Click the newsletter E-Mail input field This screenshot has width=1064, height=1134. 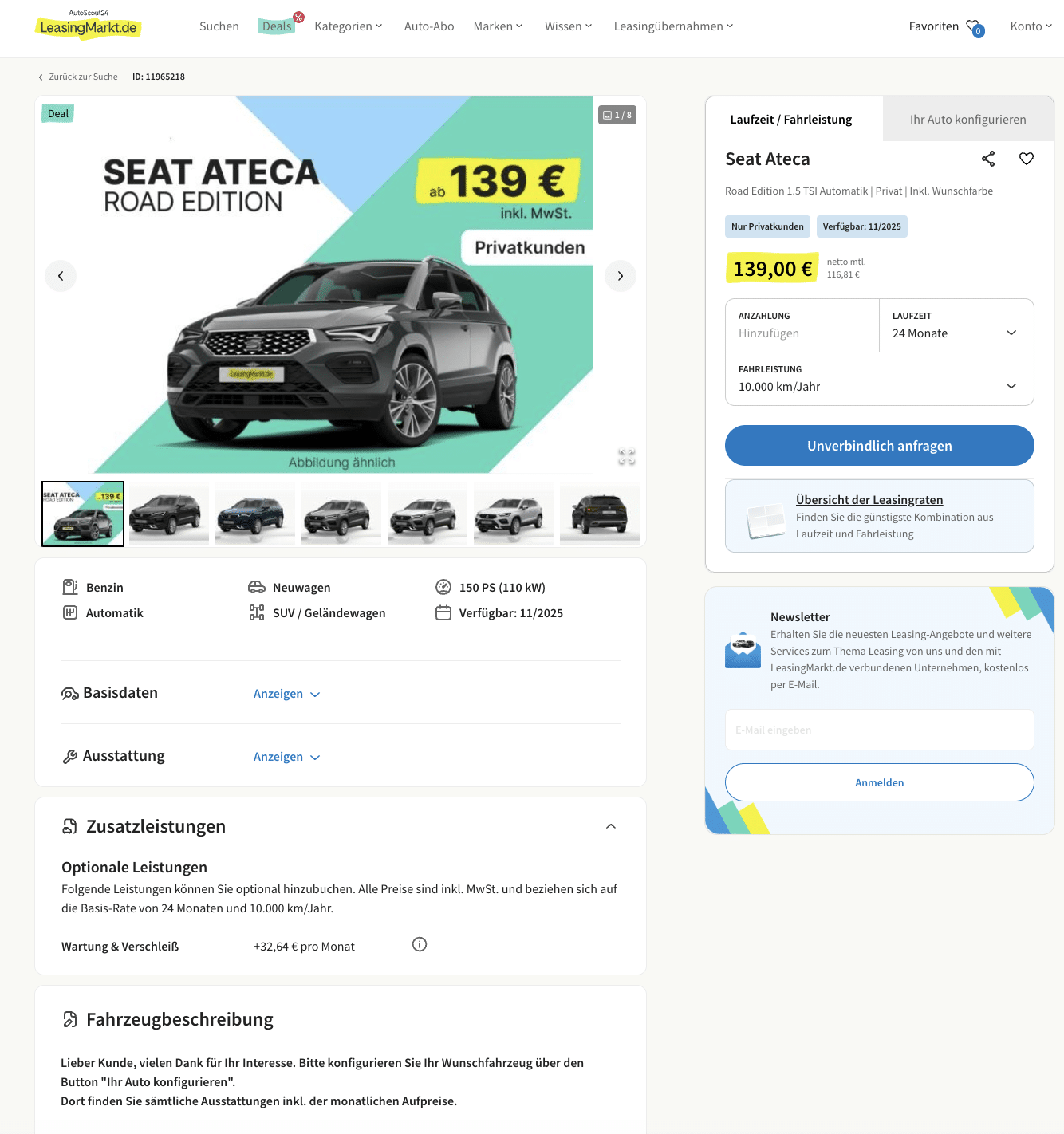(879, 730)
